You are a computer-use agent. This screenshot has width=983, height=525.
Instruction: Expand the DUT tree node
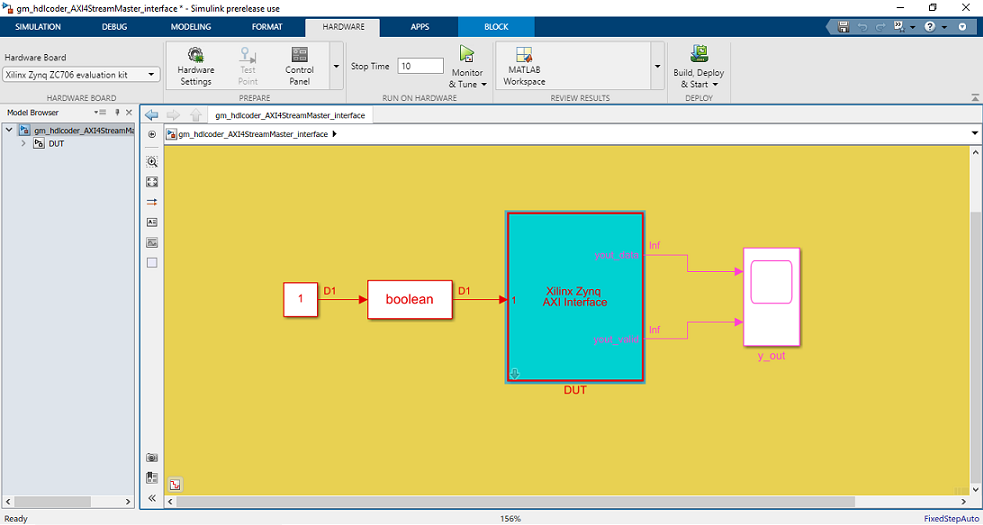[x=23, y=144]
